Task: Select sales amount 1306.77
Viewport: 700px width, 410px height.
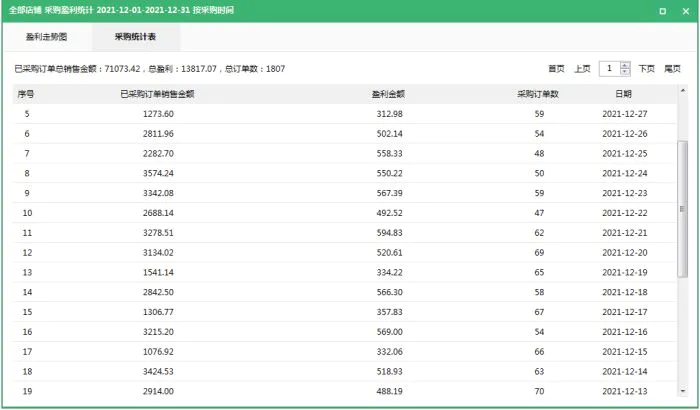Action: [158, 312]
